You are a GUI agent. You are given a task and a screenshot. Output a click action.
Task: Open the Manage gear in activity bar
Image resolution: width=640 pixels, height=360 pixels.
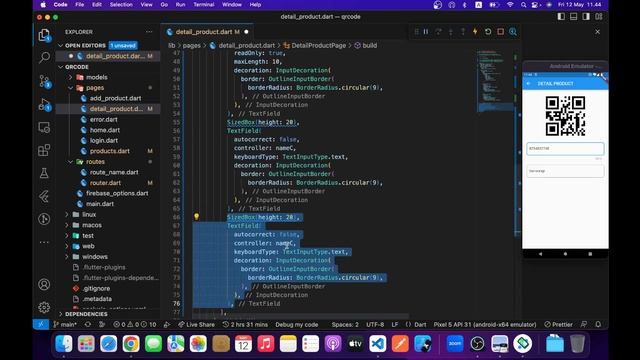pyautogui.click(x=44, y=307)
